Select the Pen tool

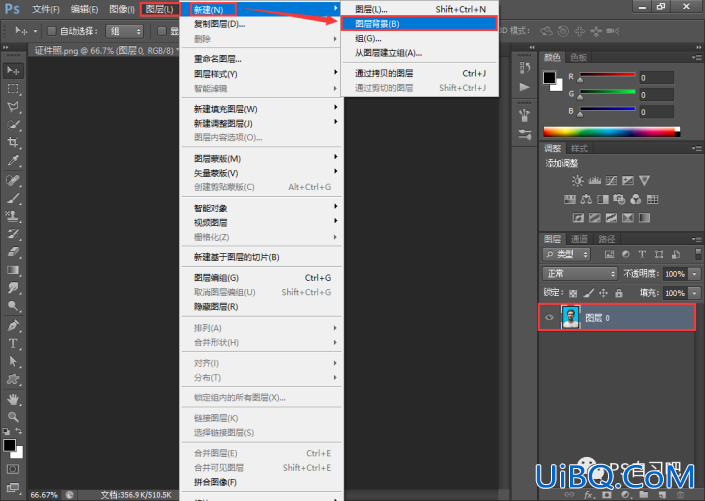tap(13, 325)
